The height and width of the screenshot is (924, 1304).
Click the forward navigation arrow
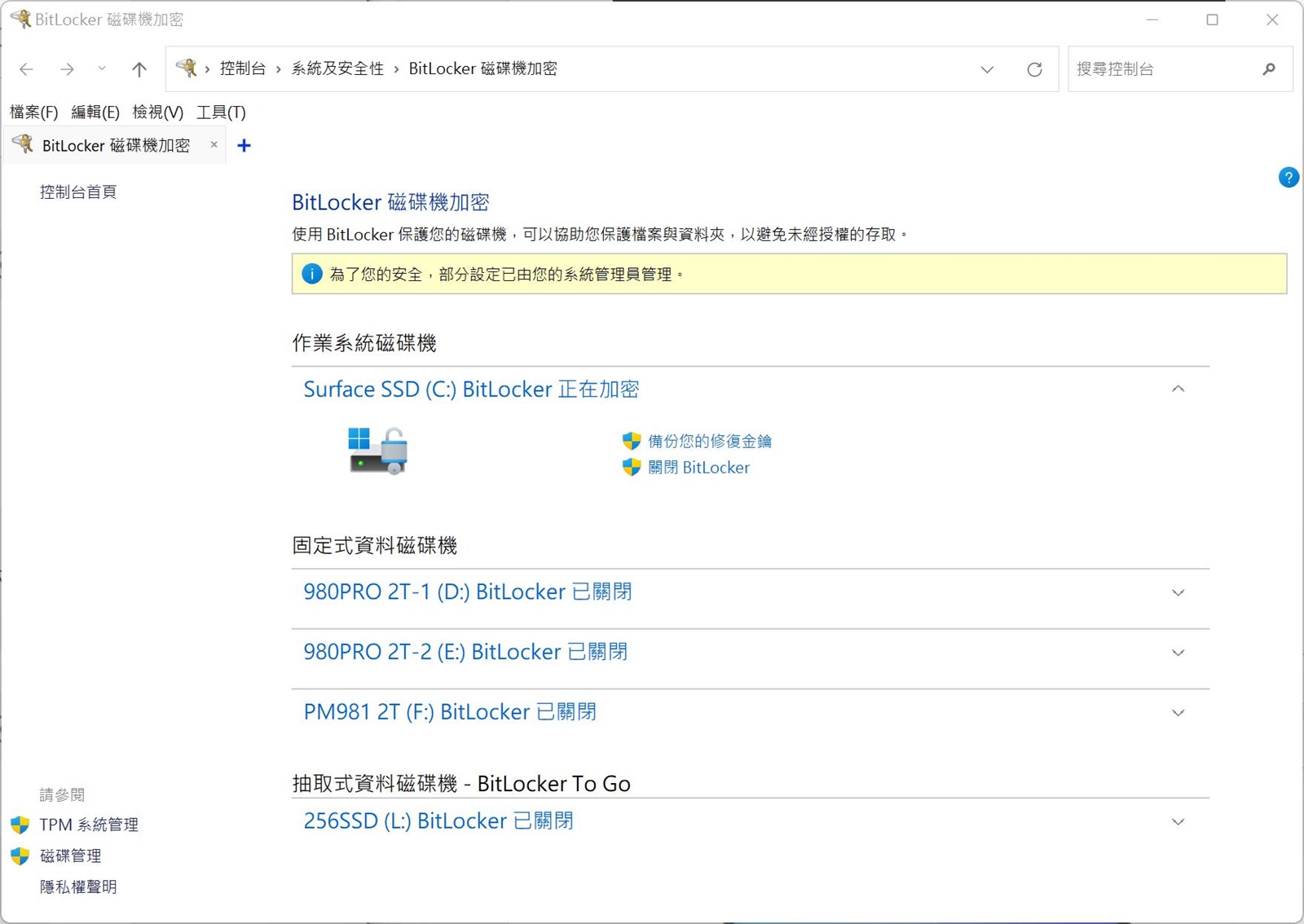point(67,69)
